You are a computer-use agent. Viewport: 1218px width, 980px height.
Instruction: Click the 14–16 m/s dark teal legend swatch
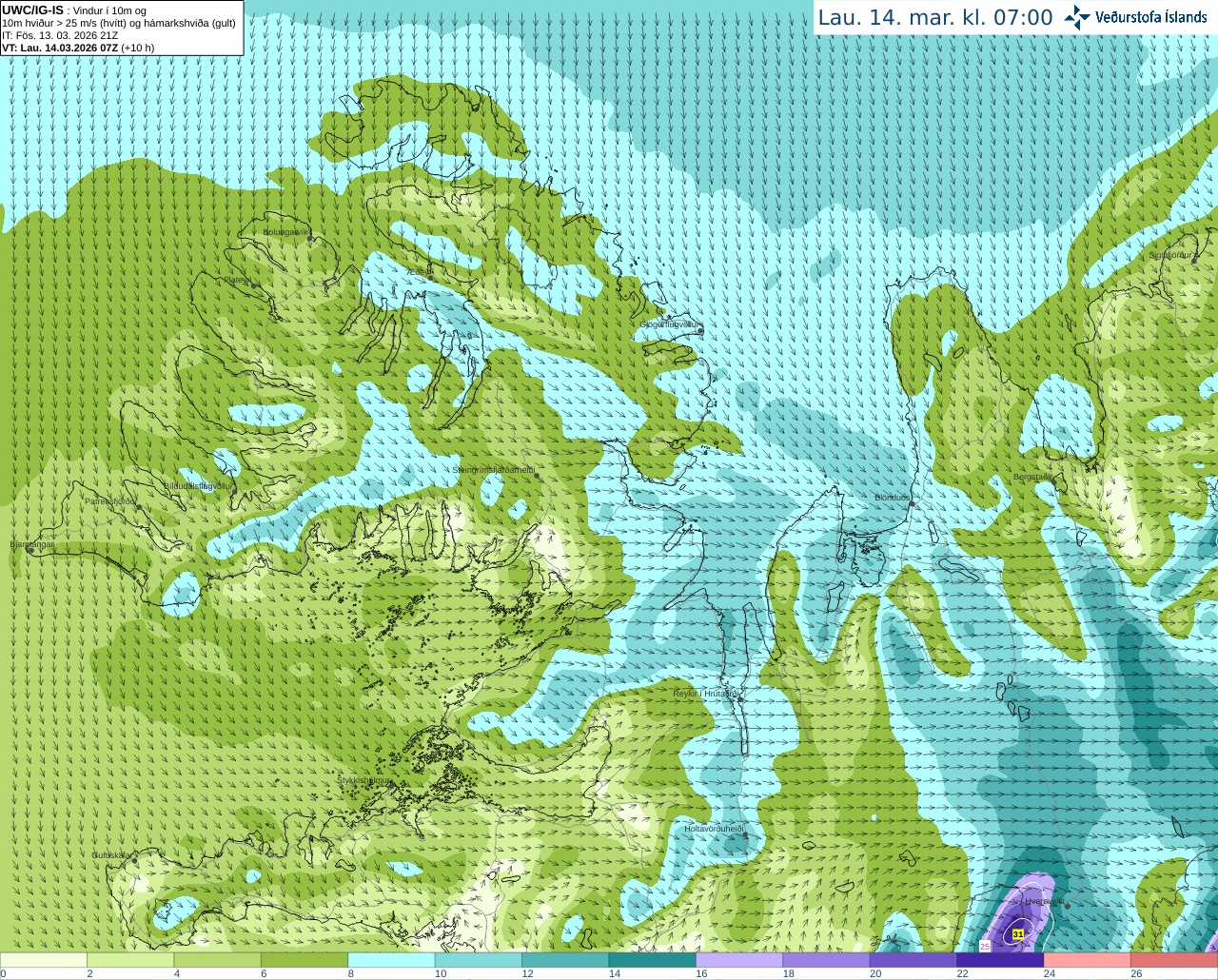point(653,960)
